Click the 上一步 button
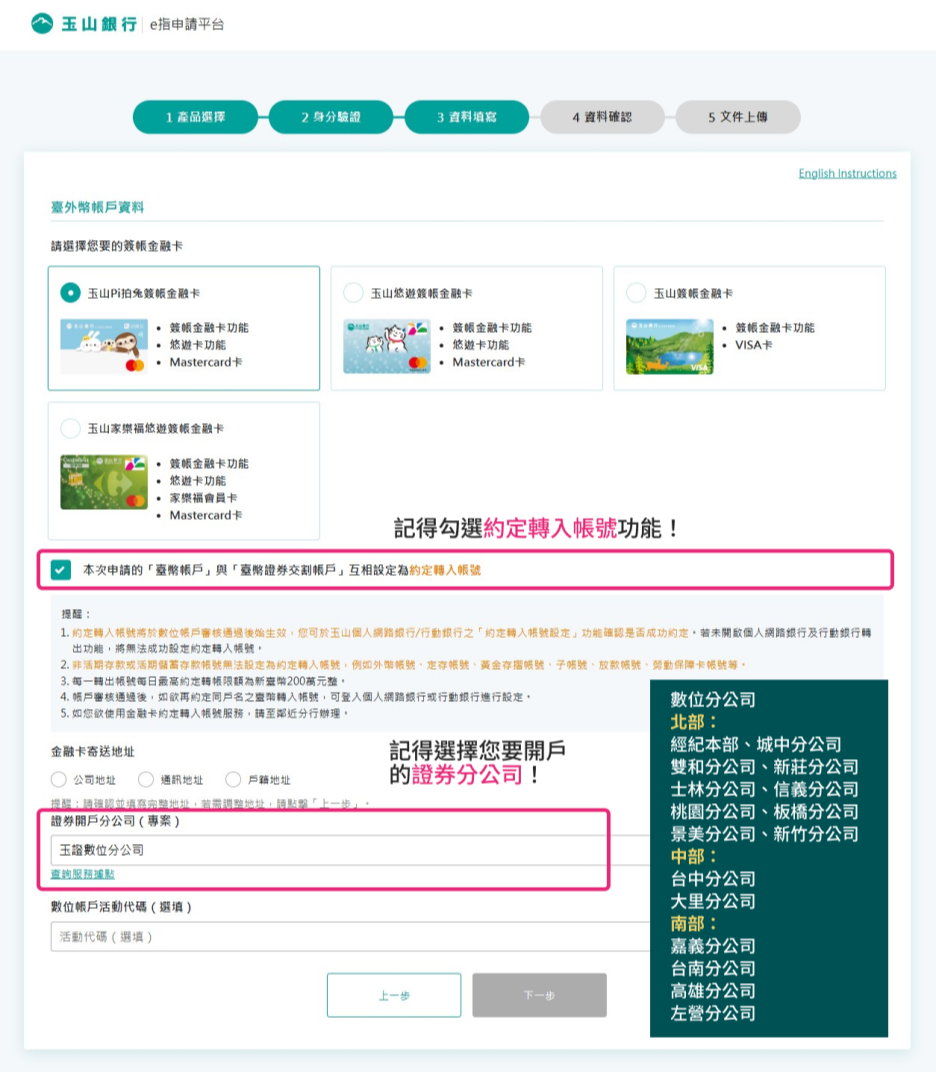The image size is (936, 1073). click(x=393, y=995)
